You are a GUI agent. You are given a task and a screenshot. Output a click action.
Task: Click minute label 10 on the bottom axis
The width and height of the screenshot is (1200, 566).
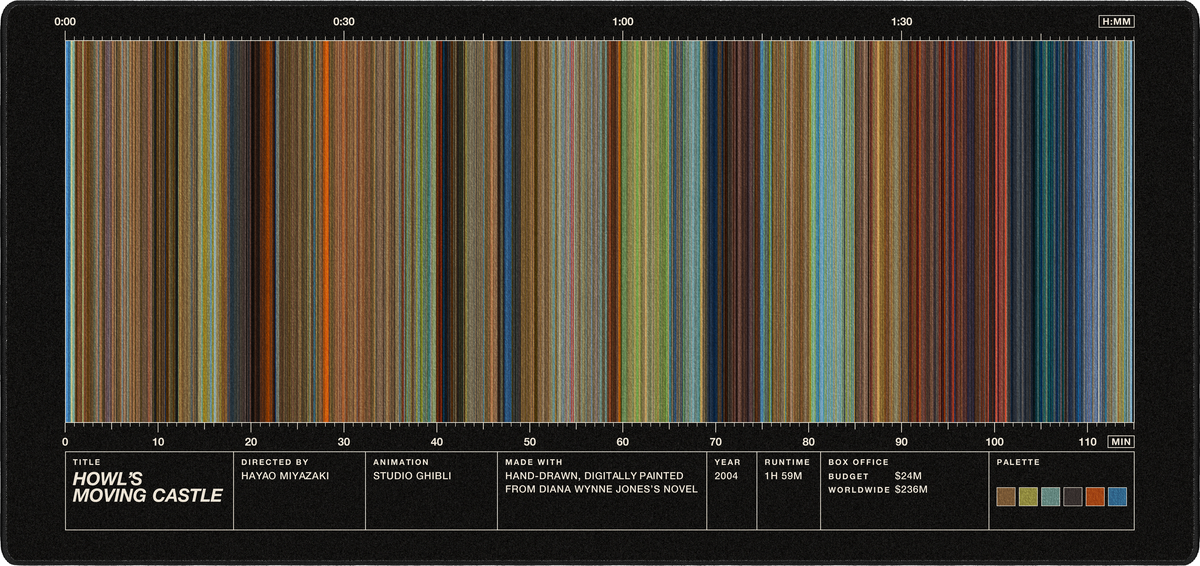(x=158, y=441)
